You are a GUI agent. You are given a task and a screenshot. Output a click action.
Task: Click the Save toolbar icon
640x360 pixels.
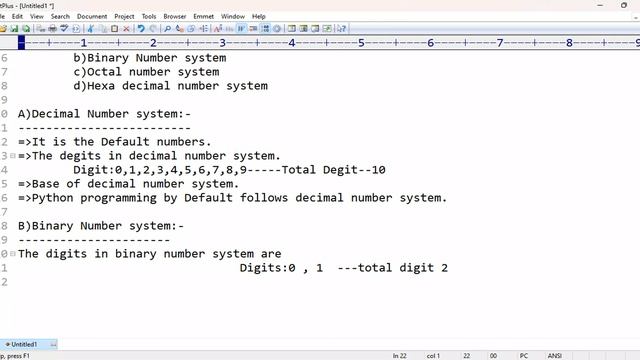pyautogui.click(x=14, y=29)
